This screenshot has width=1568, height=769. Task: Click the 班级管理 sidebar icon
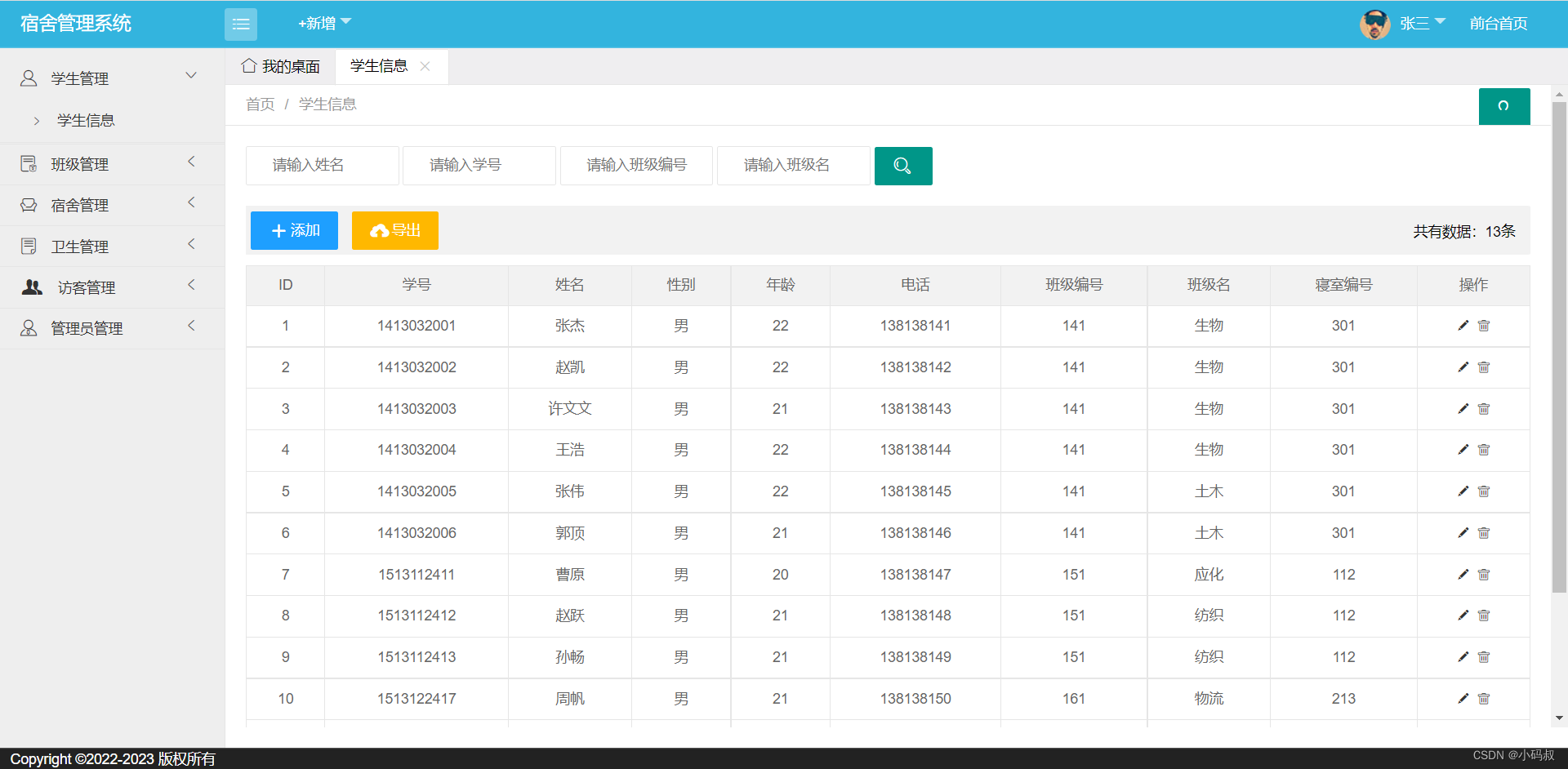pos(29,164)
